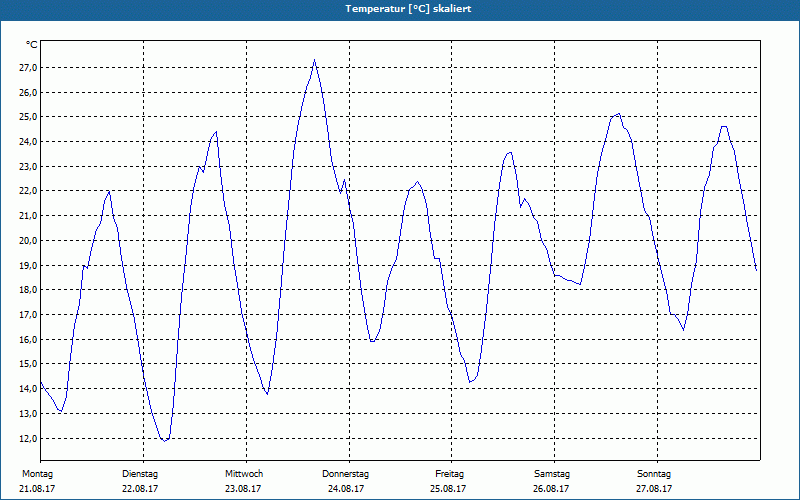Viewport: 800px width, 500px height.
Task: Click the 'Temperatur [°C] skaliert' title
Action: [x=408, y=9]
